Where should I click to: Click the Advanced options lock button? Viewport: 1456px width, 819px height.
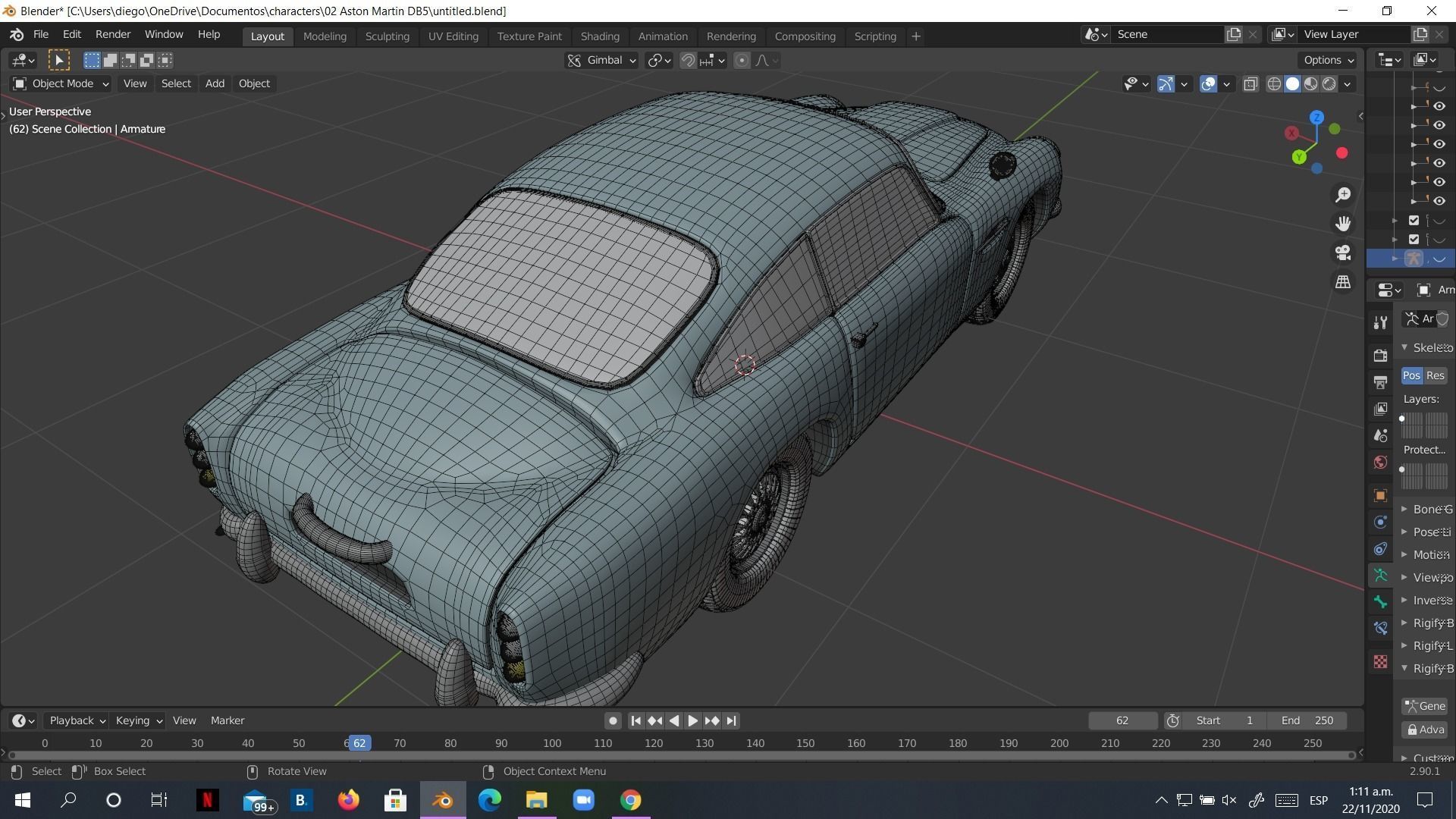(x=1425, y=730)
